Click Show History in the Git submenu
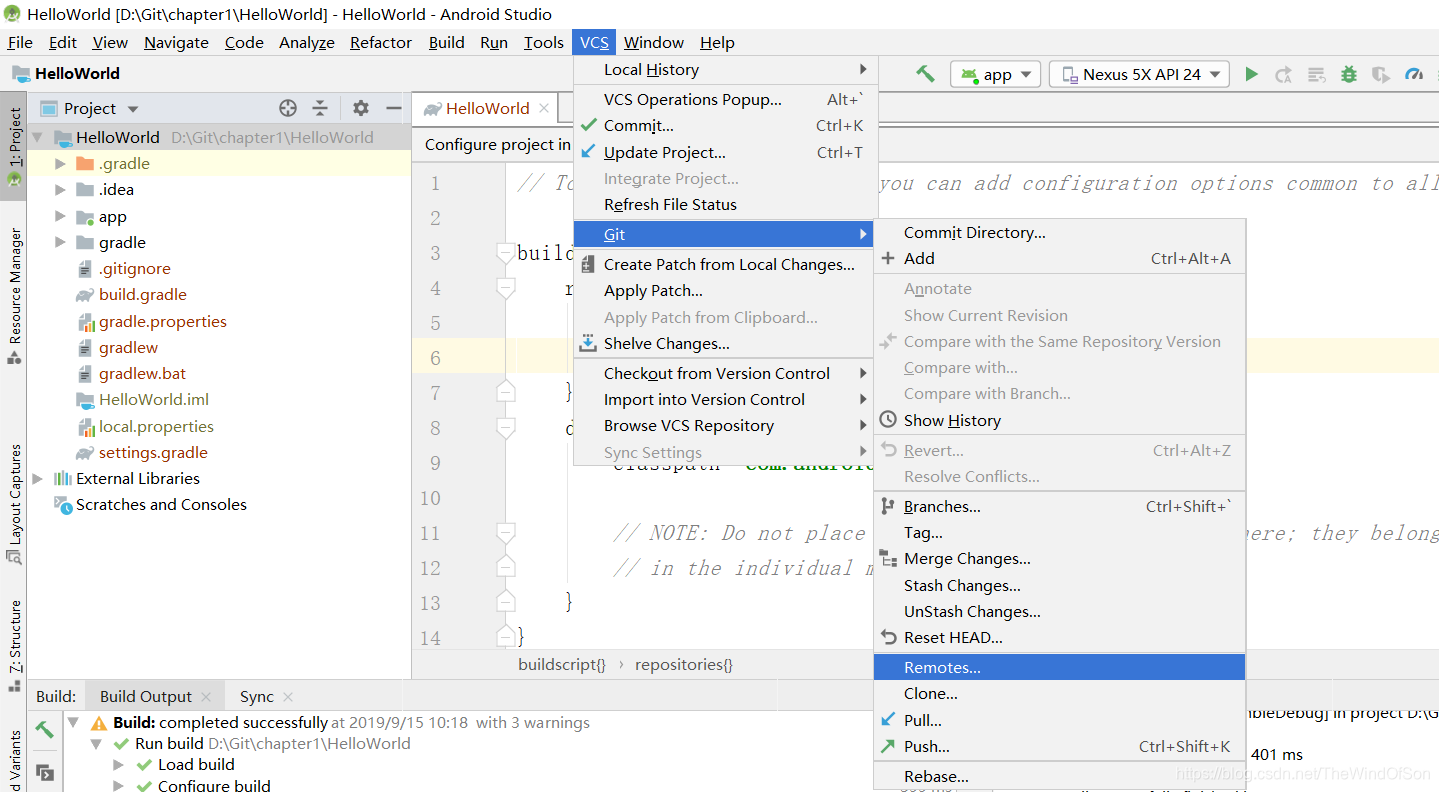The width and height of the screenshot is (1439, 792). coord(1059,421)
